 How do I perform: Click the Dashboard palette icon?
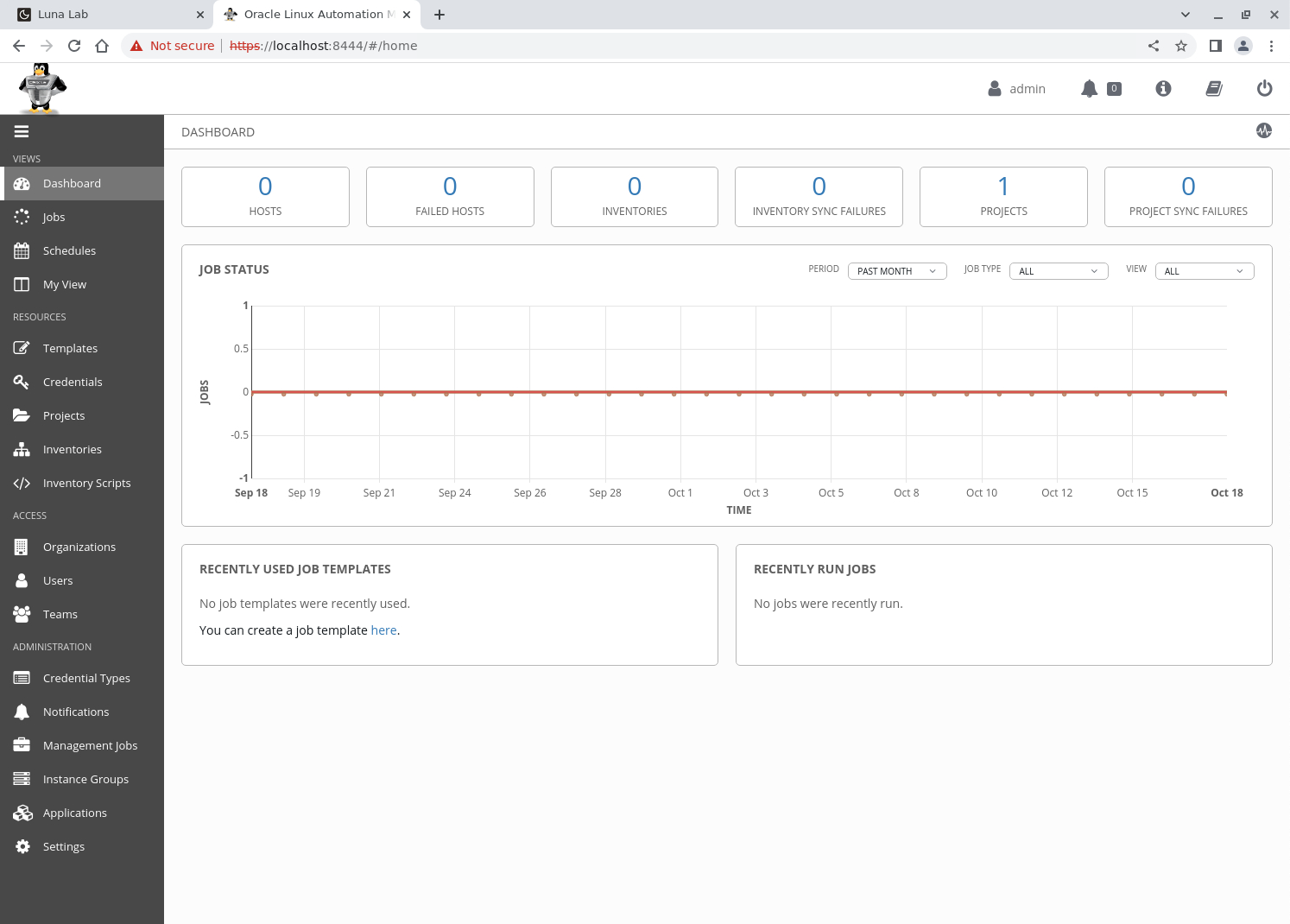pyautogui.click(x=22, y=183)
